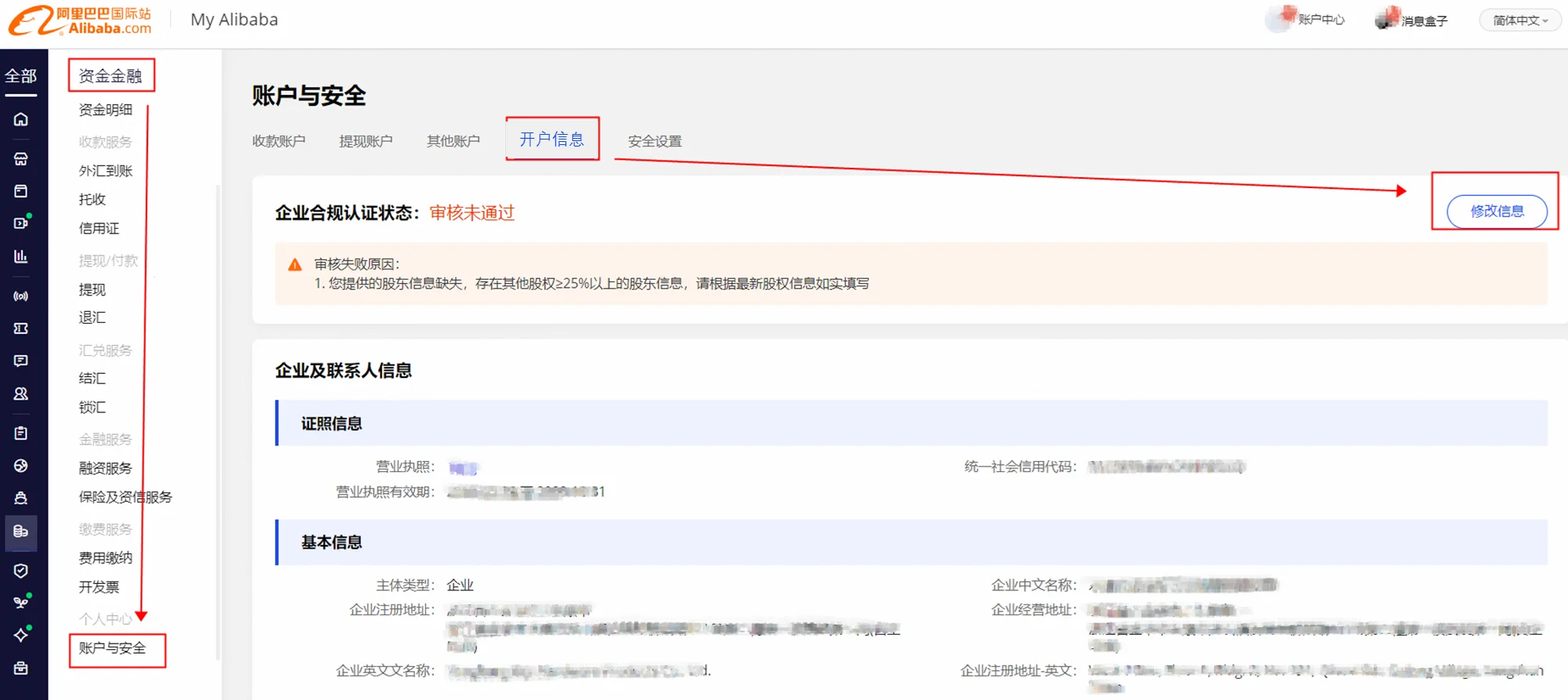Click the 修改信息 button

click(x=1496, y=211)
